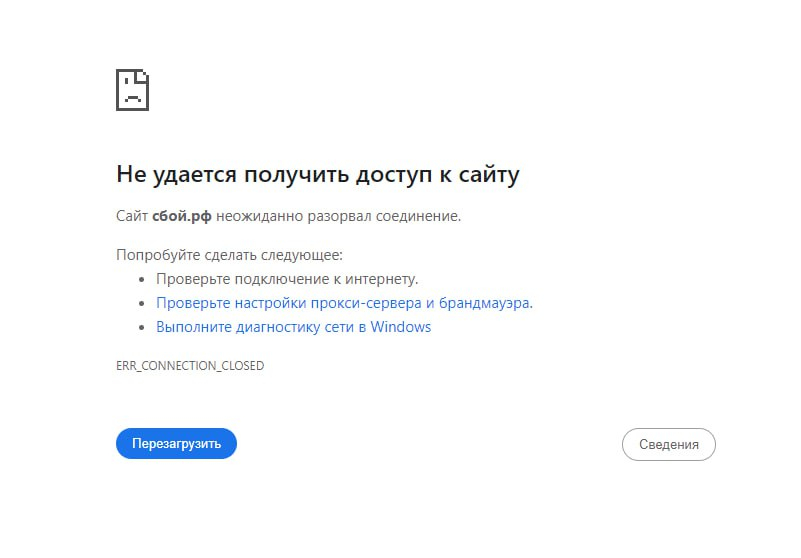Screen dimensions: 801x558
Task: Click 'Проверьте подключение к интернету.' bullet text
Action: (x=287, y=279)
